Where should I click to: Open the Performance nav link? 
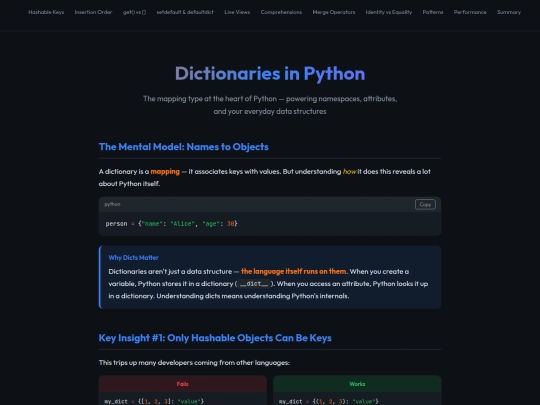(470, 12)
